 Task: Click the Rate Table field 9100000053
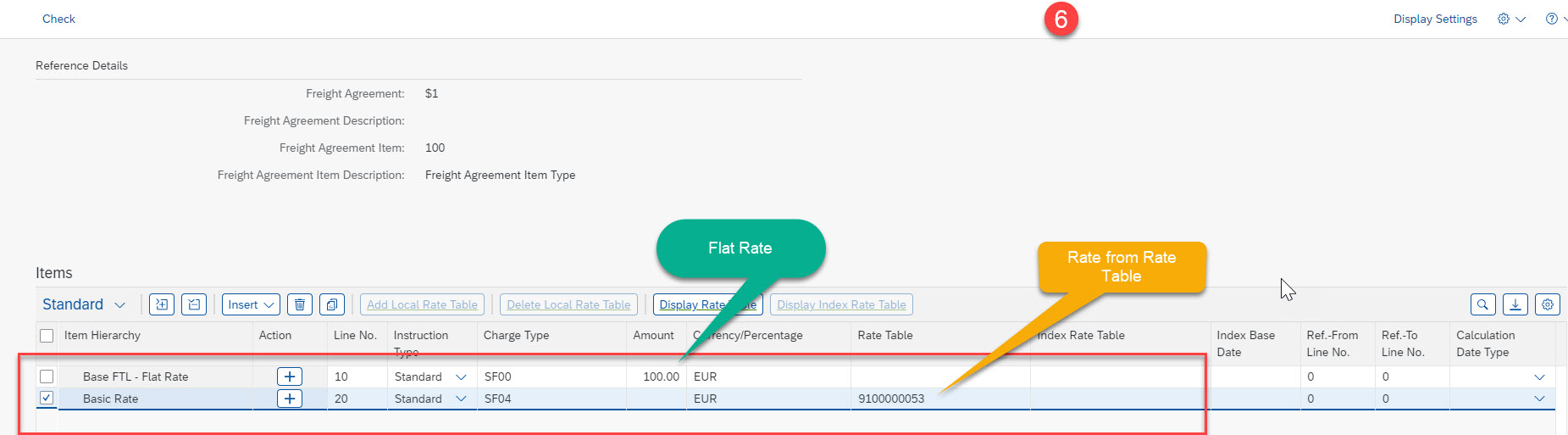click(891, 399)
